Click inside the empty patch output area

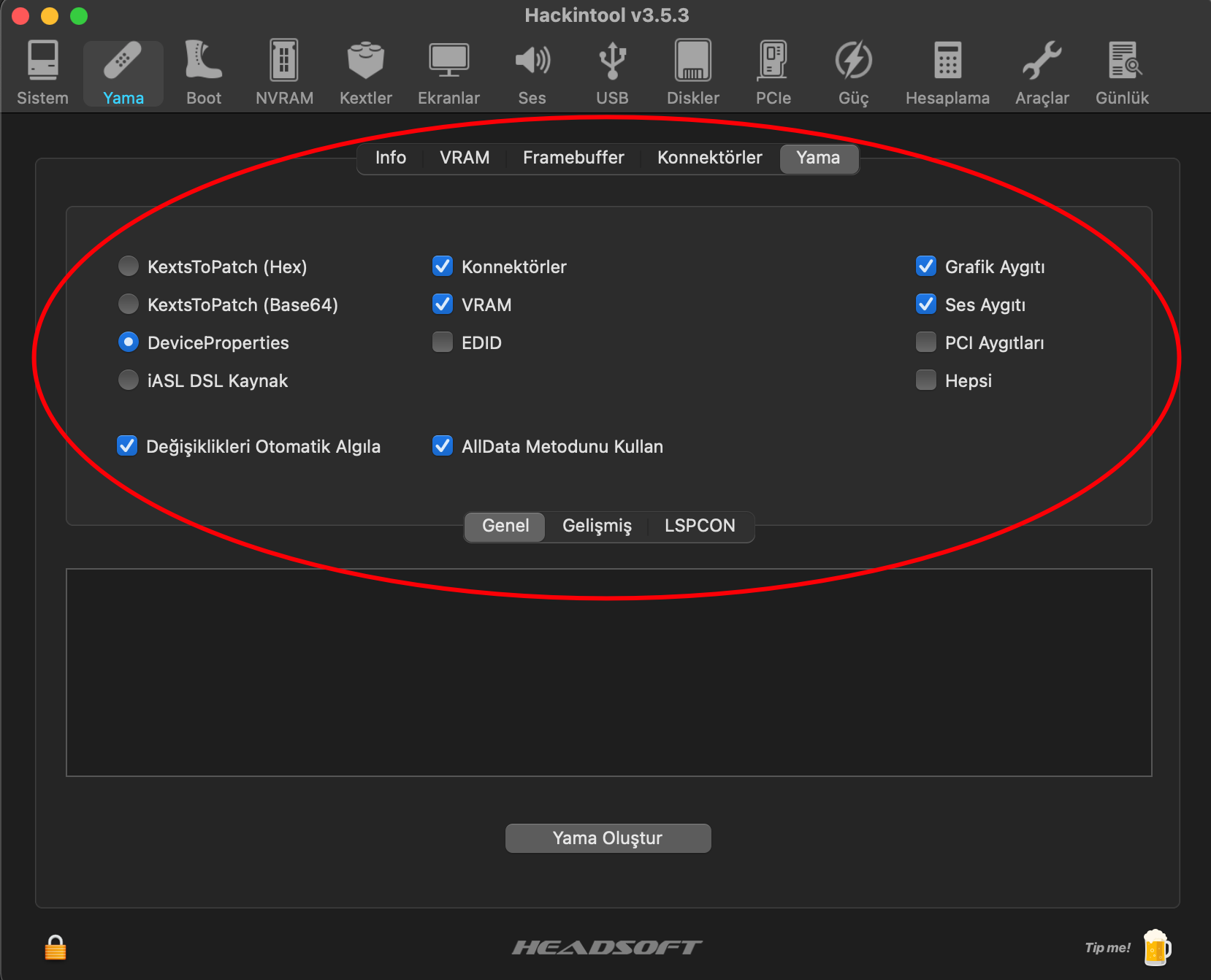pos(608,673)
